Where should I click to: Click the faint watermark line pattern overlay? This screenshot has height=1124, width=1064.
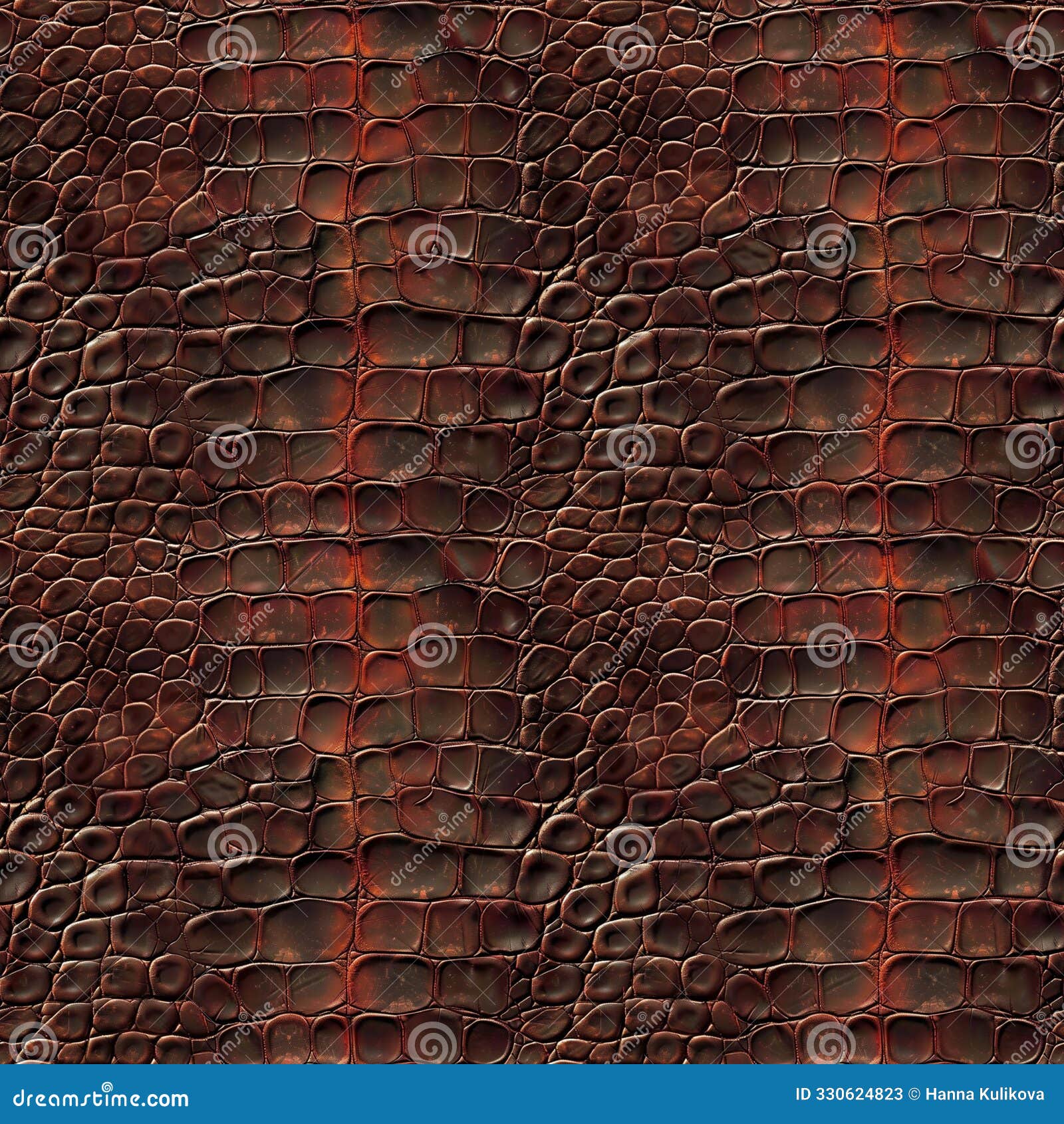tap(266, 732)
